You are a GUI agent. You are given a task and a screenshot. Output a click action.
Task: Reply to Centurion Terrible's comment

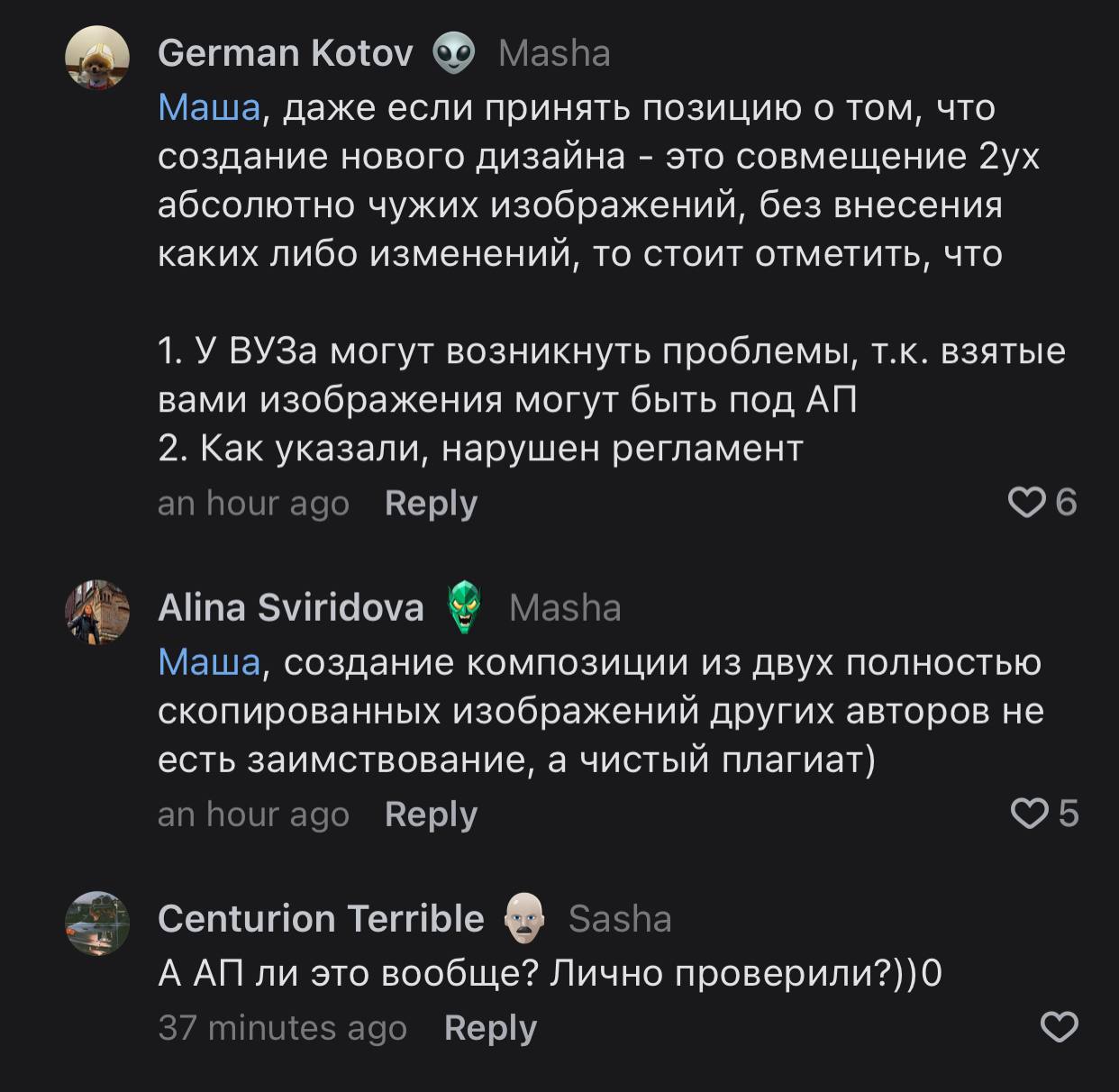(490, 1028)
